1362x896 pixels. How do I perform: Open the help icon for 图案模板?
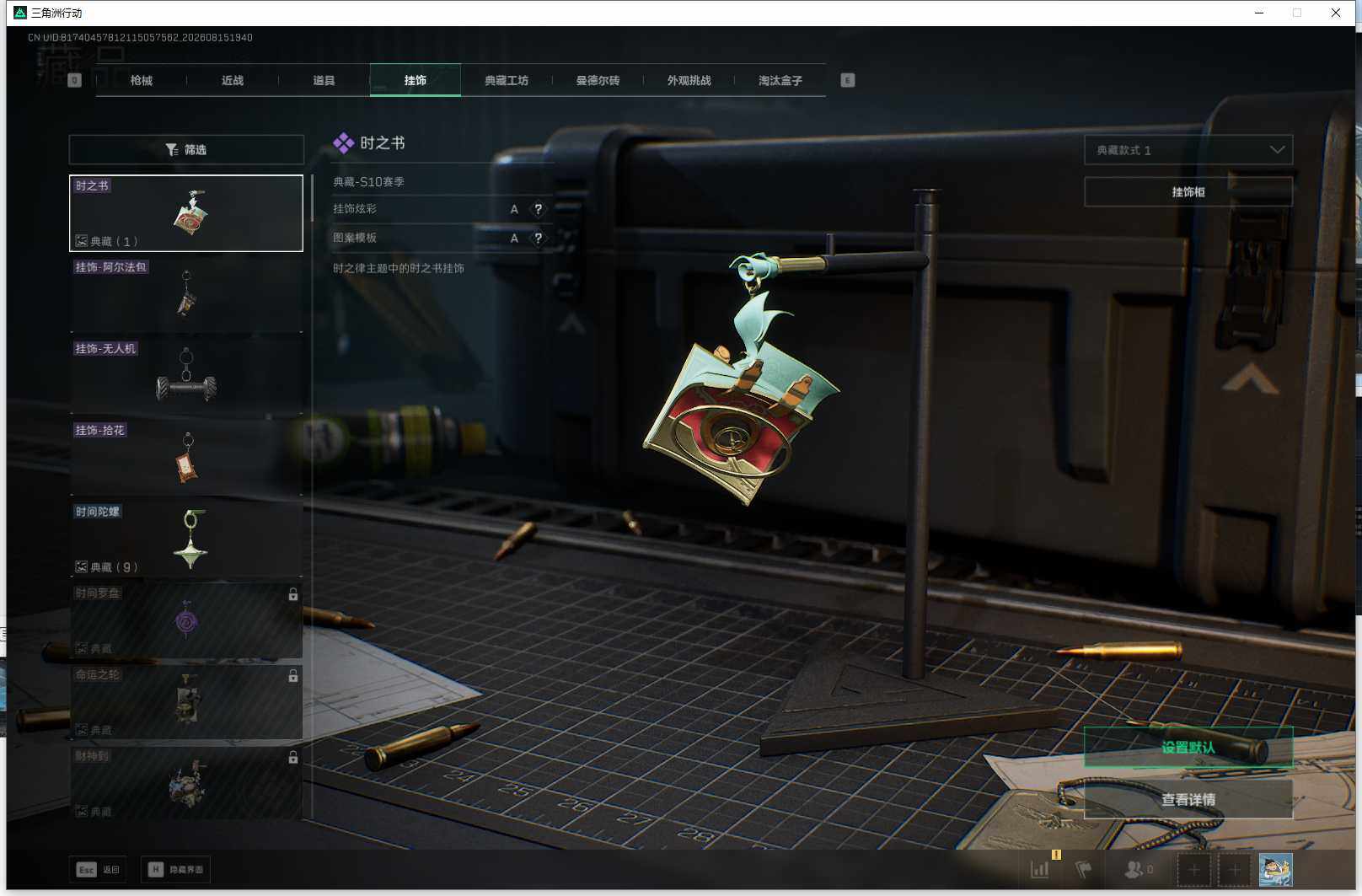click(539, 239)
